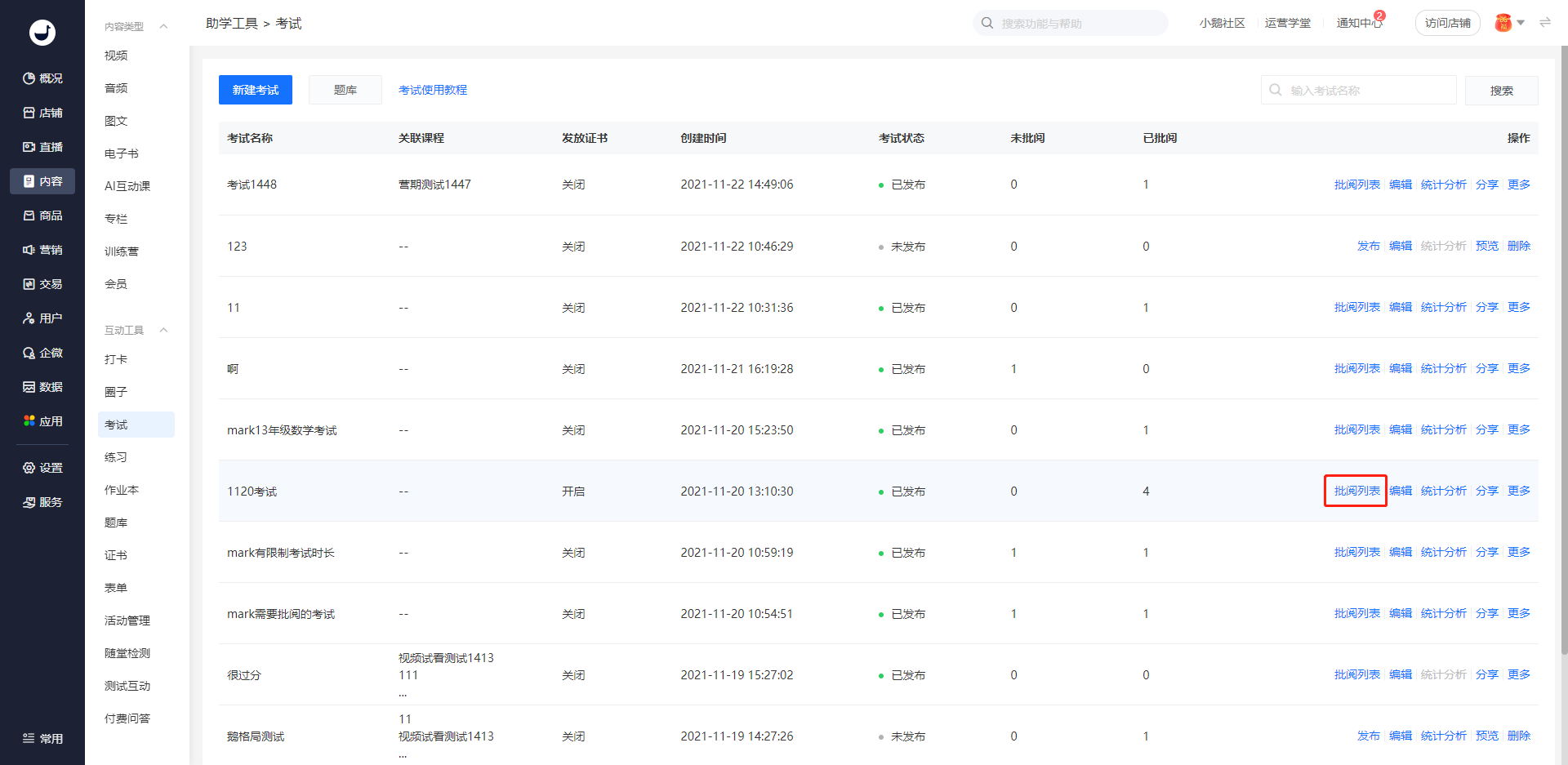Open 小鹅社区 link in header

pos(1222,23)
